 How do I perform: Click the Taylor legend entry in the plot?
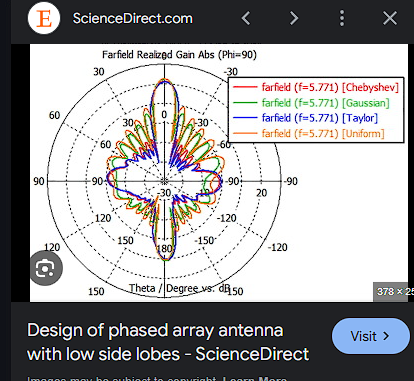click(x=305, y=118)
